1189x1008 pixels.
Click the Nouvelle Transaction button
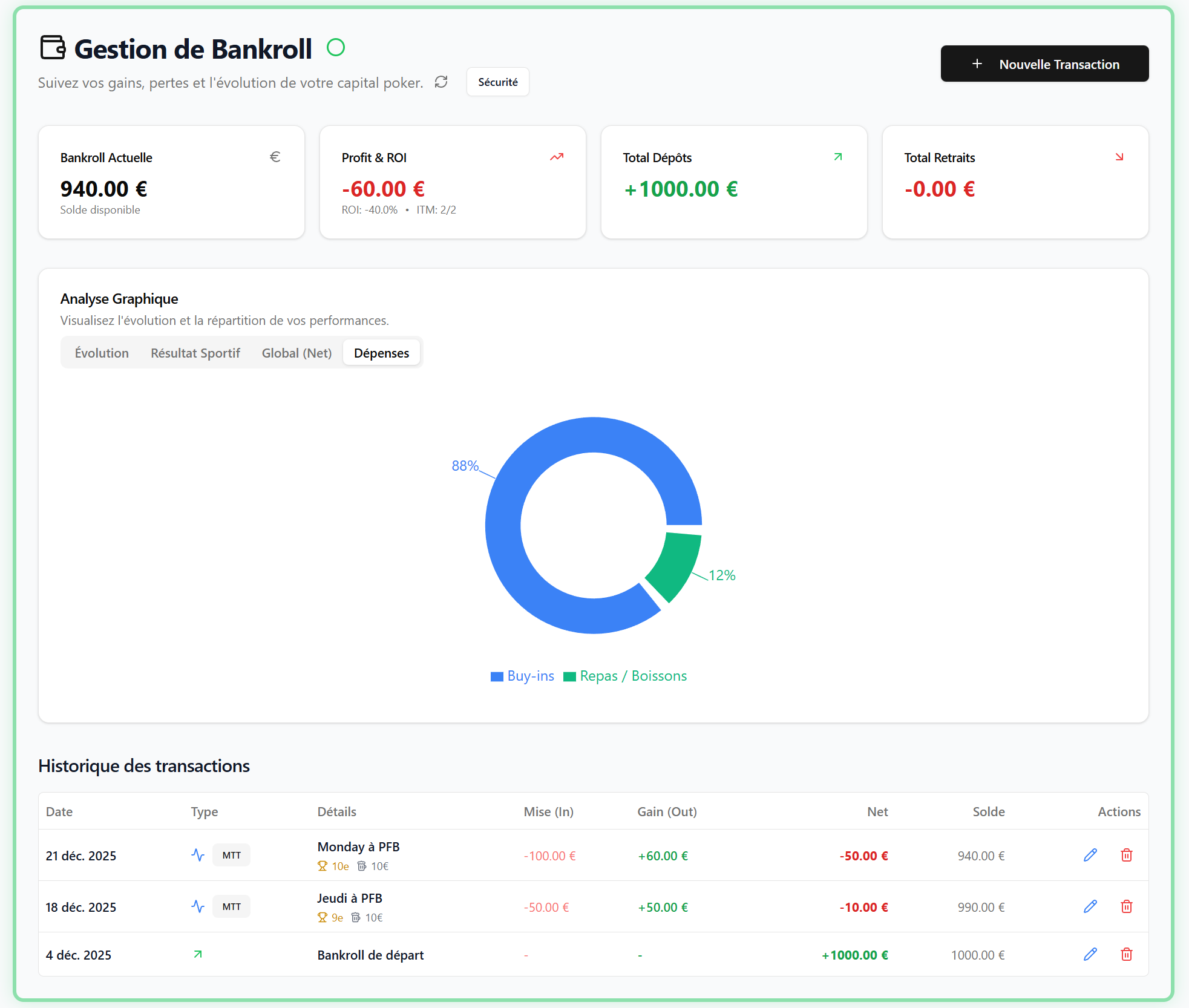pos(1044,64)
